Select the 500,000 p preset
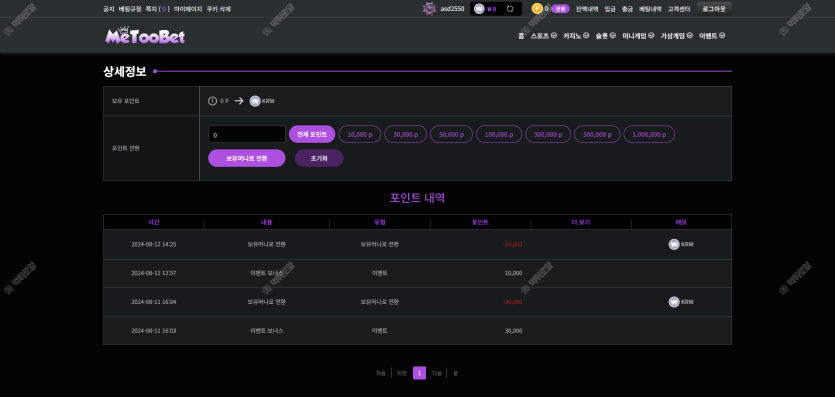Viewport: 835px width, 397px height. coord(597,134)
